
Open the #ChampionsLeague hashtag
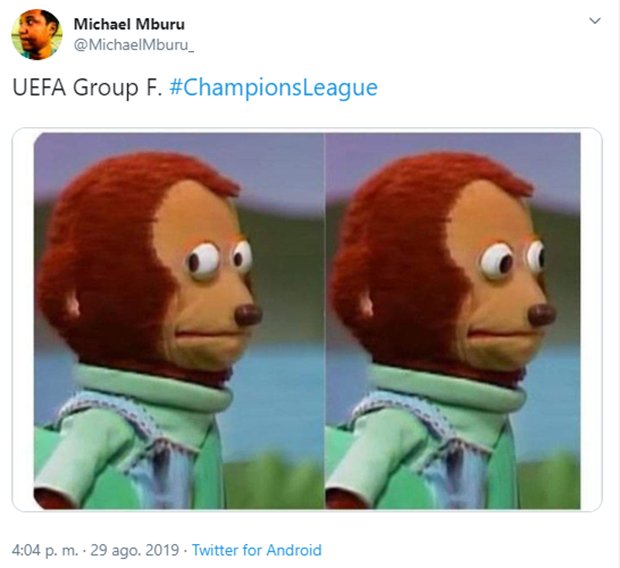(x=273, y=88)
